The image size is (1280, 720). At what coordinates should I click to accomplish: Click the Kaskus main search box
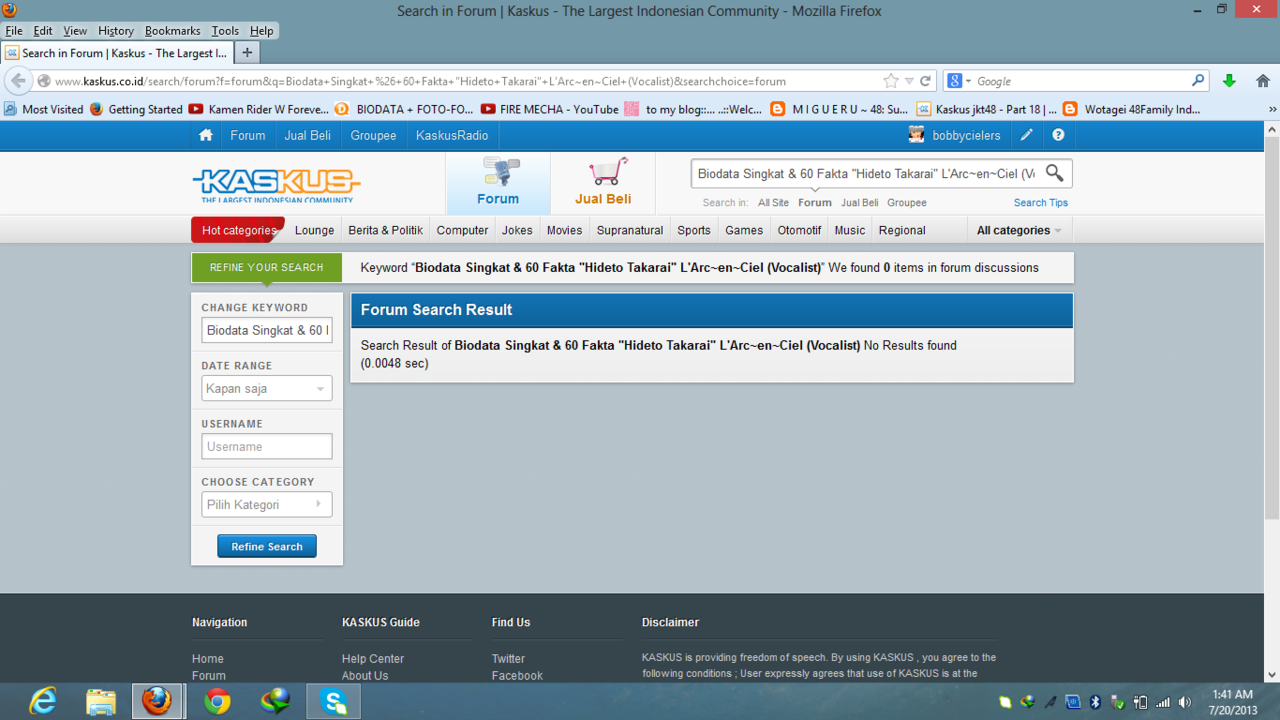click(x=866, y=173)
